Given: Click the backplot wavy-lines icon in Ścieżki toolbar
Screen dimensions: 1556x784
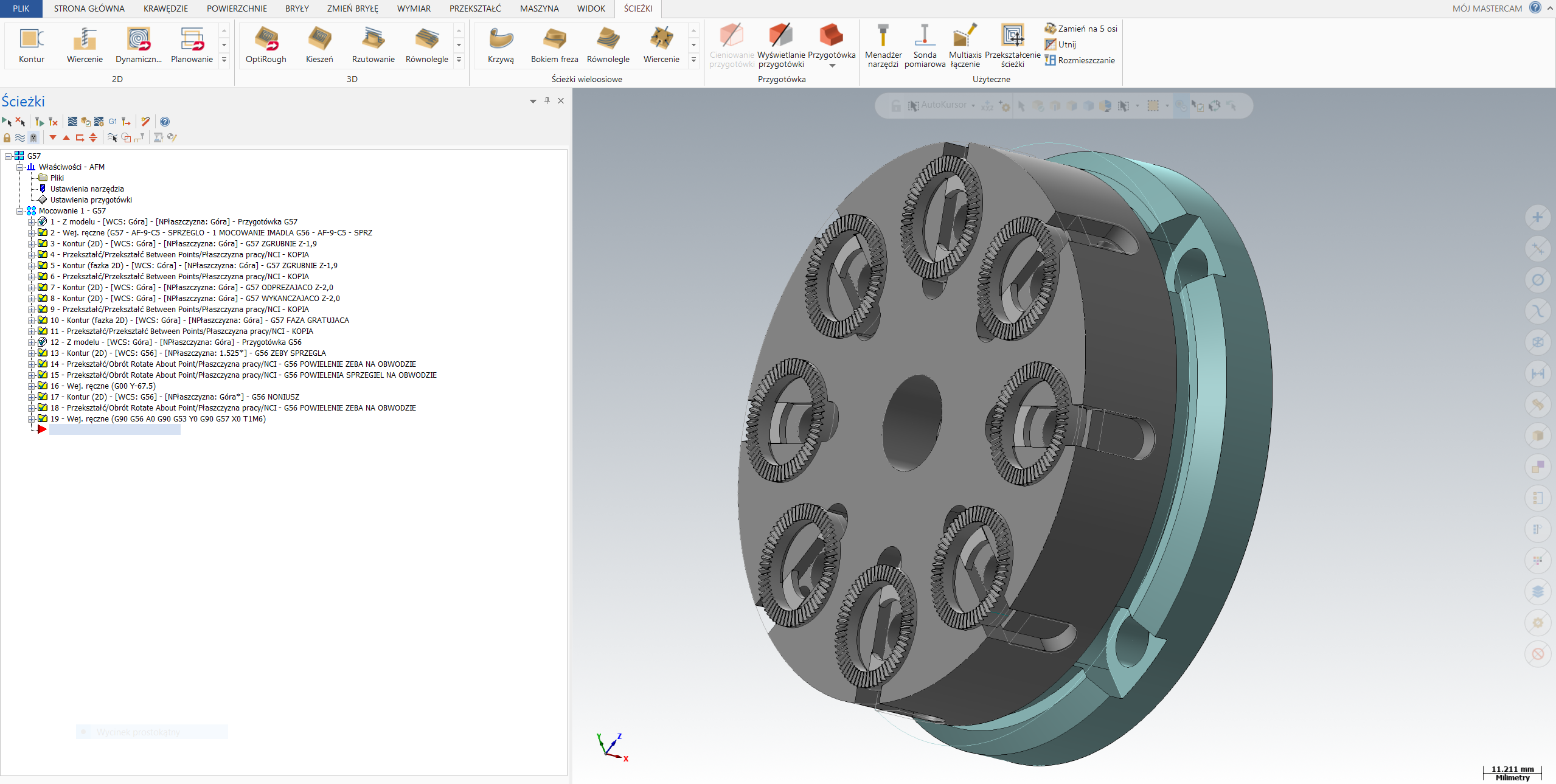Looking at the screenshot, I should point(72,122).
